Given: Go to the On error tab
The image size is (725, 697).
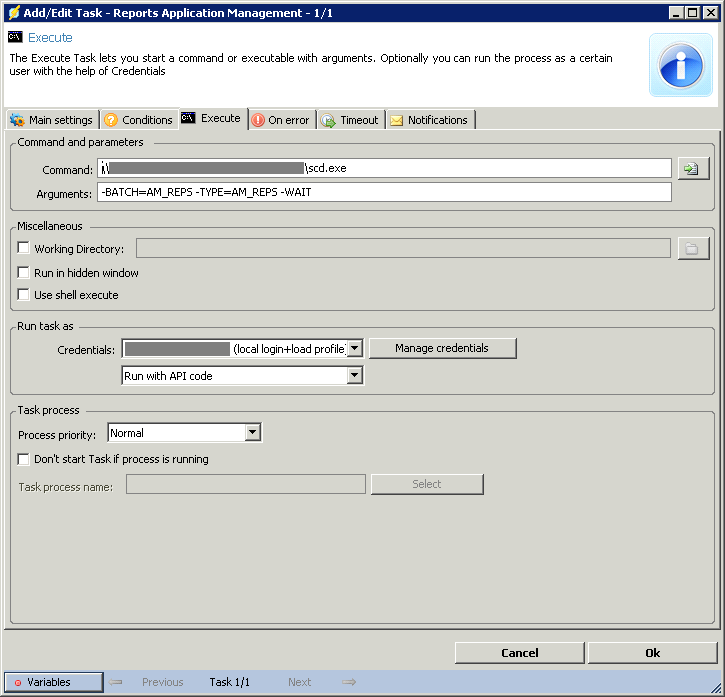Looking at the screenshot, I should point(280,120).
